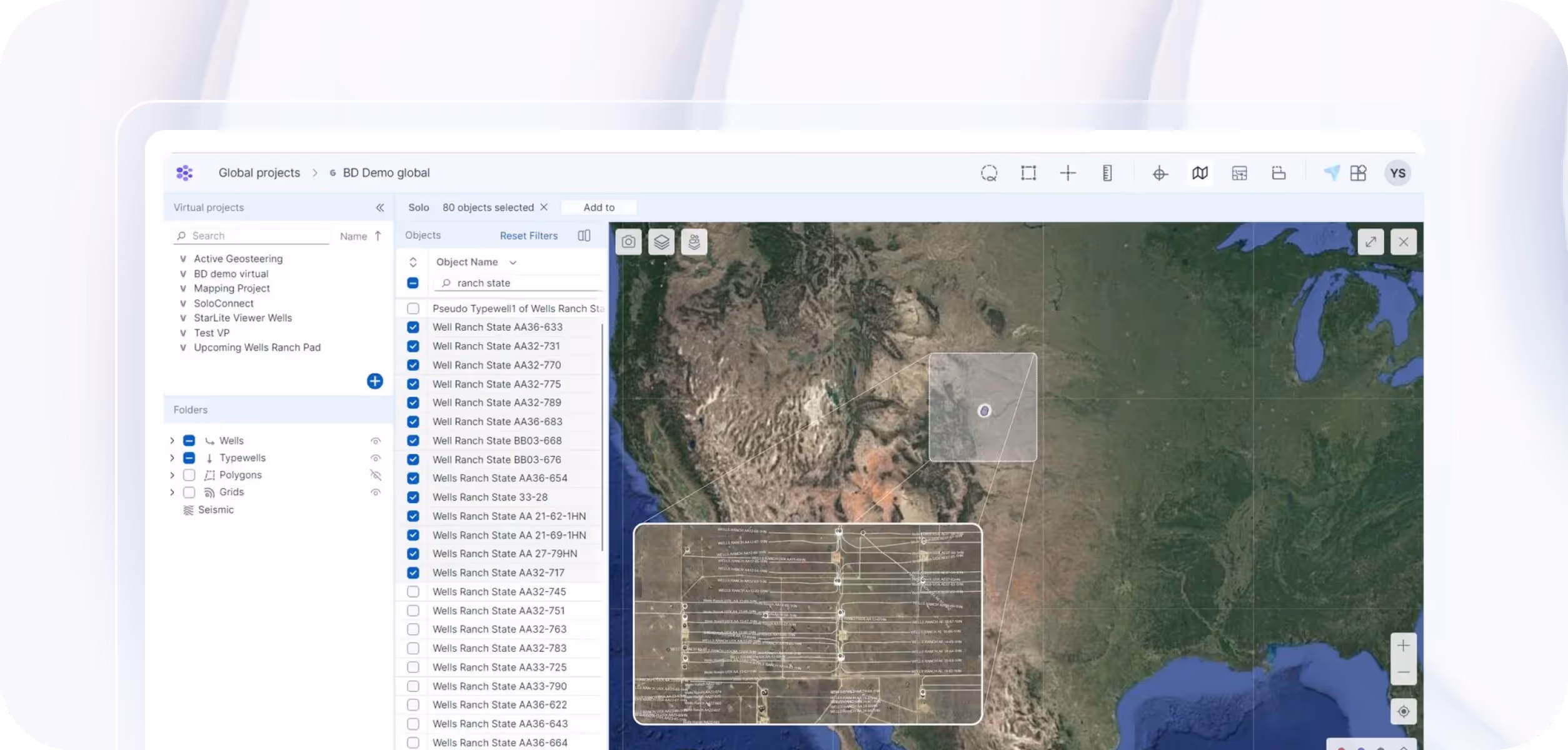Clear the 80 objects selection
This screenshot has height=750, width=1568.
tap(544, 207)
